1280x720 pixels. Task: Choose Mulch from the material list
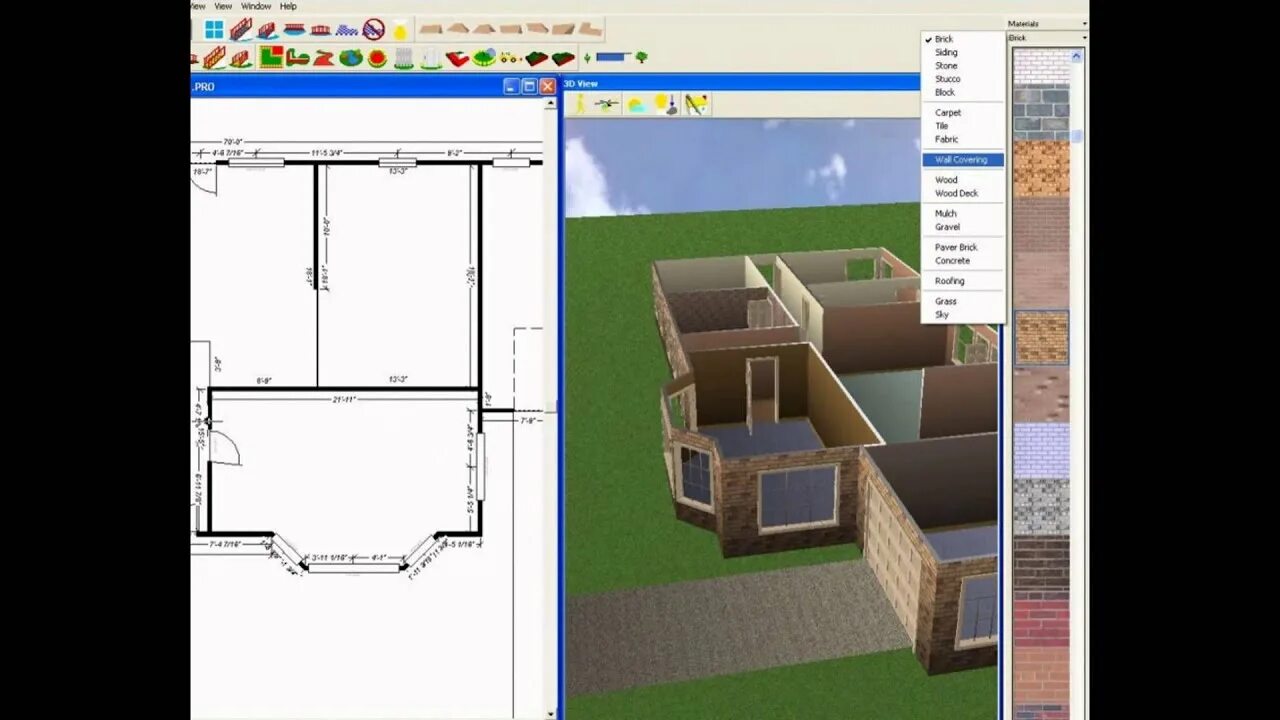[945, 214]
